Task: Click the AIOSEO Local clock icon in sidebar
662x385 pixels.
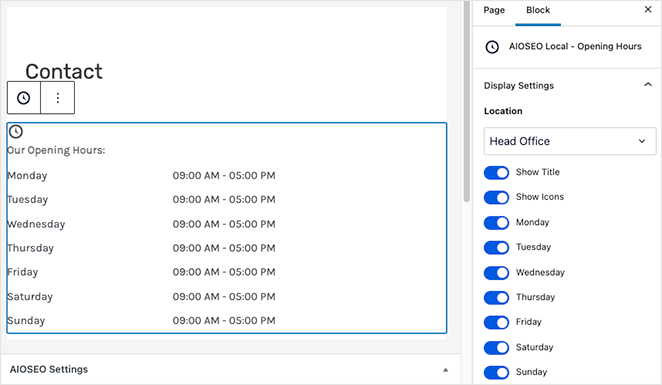Action: (492, 47)
